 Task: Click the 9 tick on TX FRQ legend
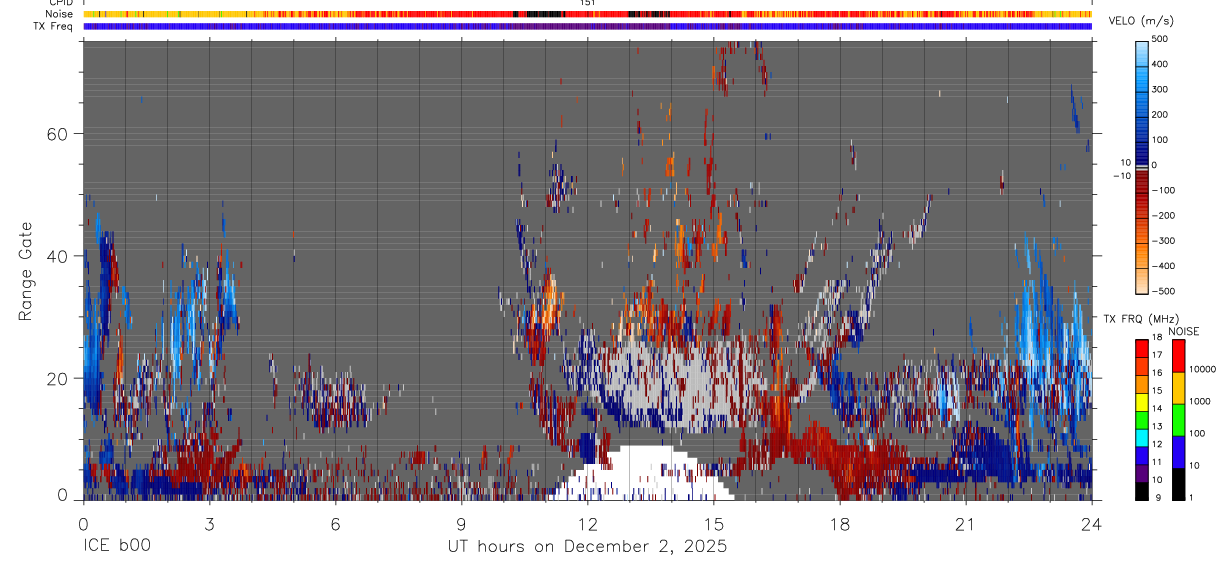(x=1160, y=497)
